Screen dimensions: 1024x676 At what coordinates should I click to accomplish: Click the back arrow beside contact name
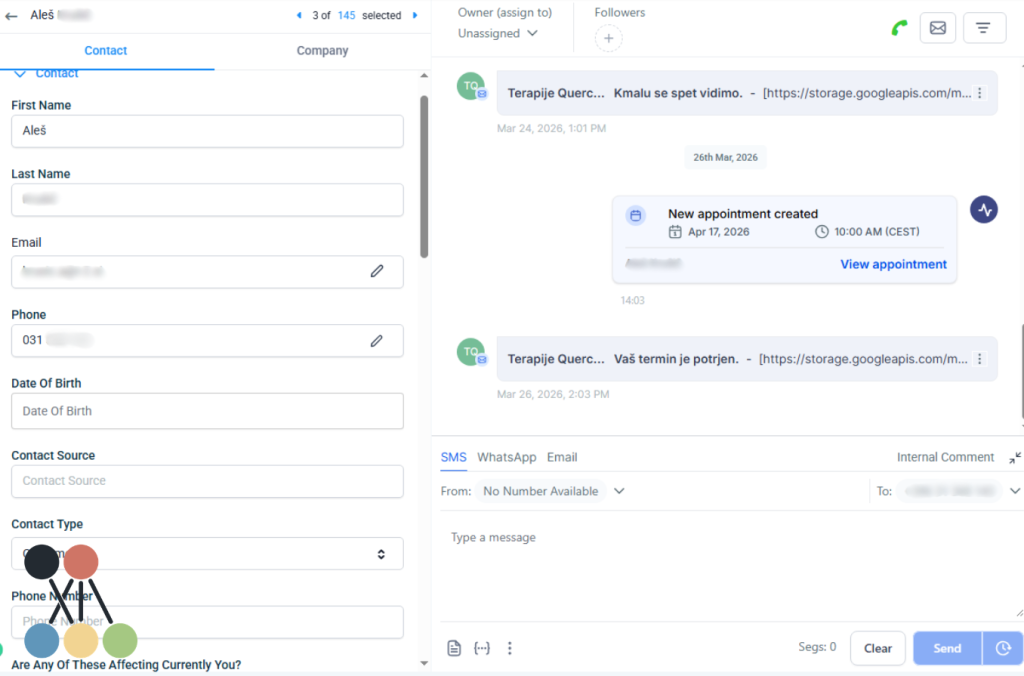(x=12, y=16)
